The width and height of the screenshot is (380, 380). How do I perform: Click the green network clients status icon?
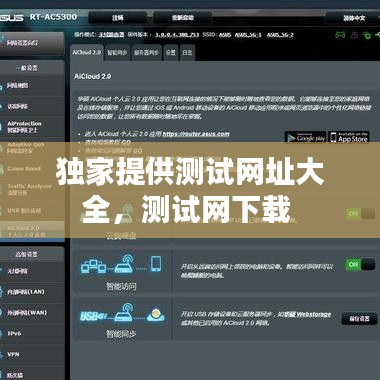[367, 35]
